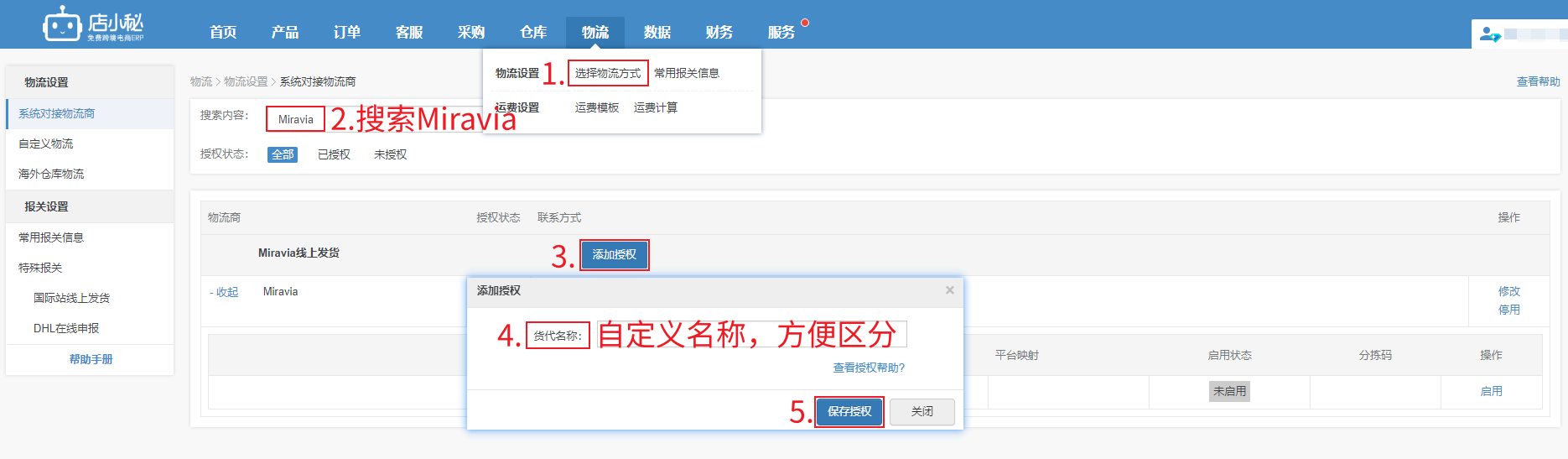This screenshot has width=1568, height=459.
Task: Click the 未启用 status badge
Action: click(x=1230, y=391)
